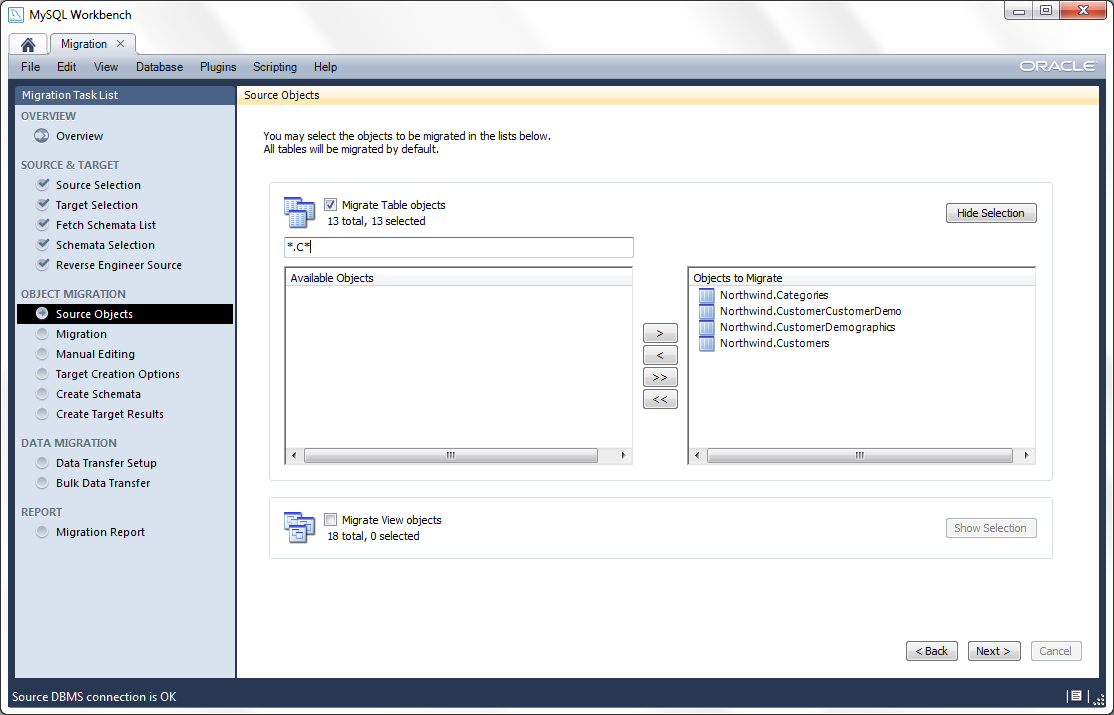The width and height of the screenshot is (1114, 715).
Task: Remove all objects with << button
Action: pos(660,399)
